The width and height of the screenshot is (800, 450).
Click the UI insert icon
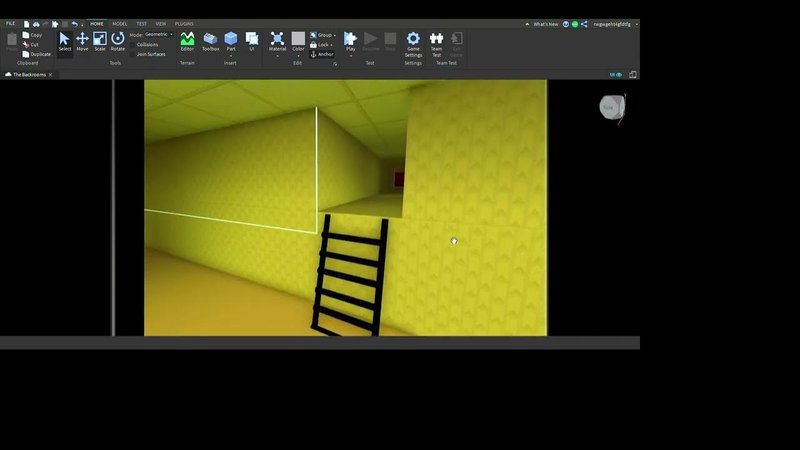252,42
